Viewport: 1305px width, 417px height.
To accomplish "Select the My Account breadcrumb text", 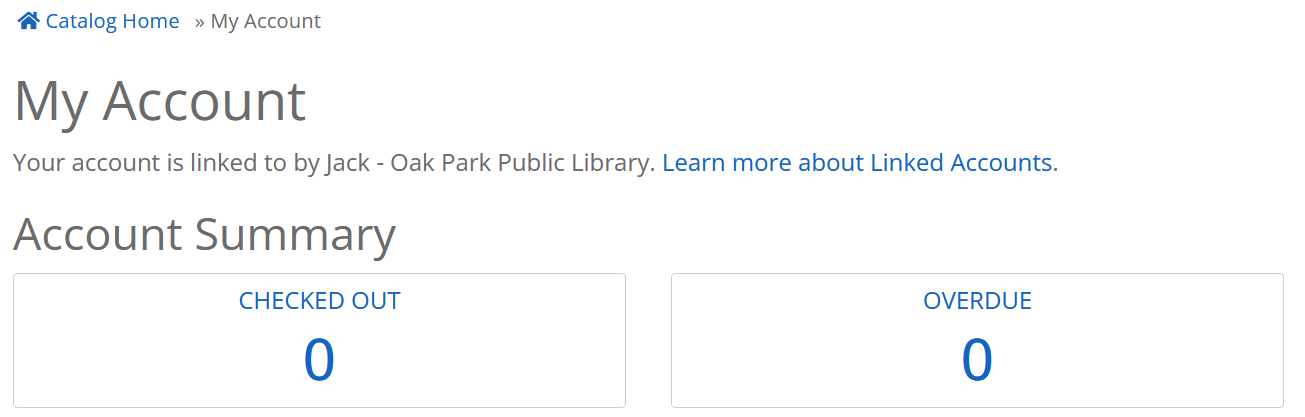I will pyautogui.click(x=266, y=21).
